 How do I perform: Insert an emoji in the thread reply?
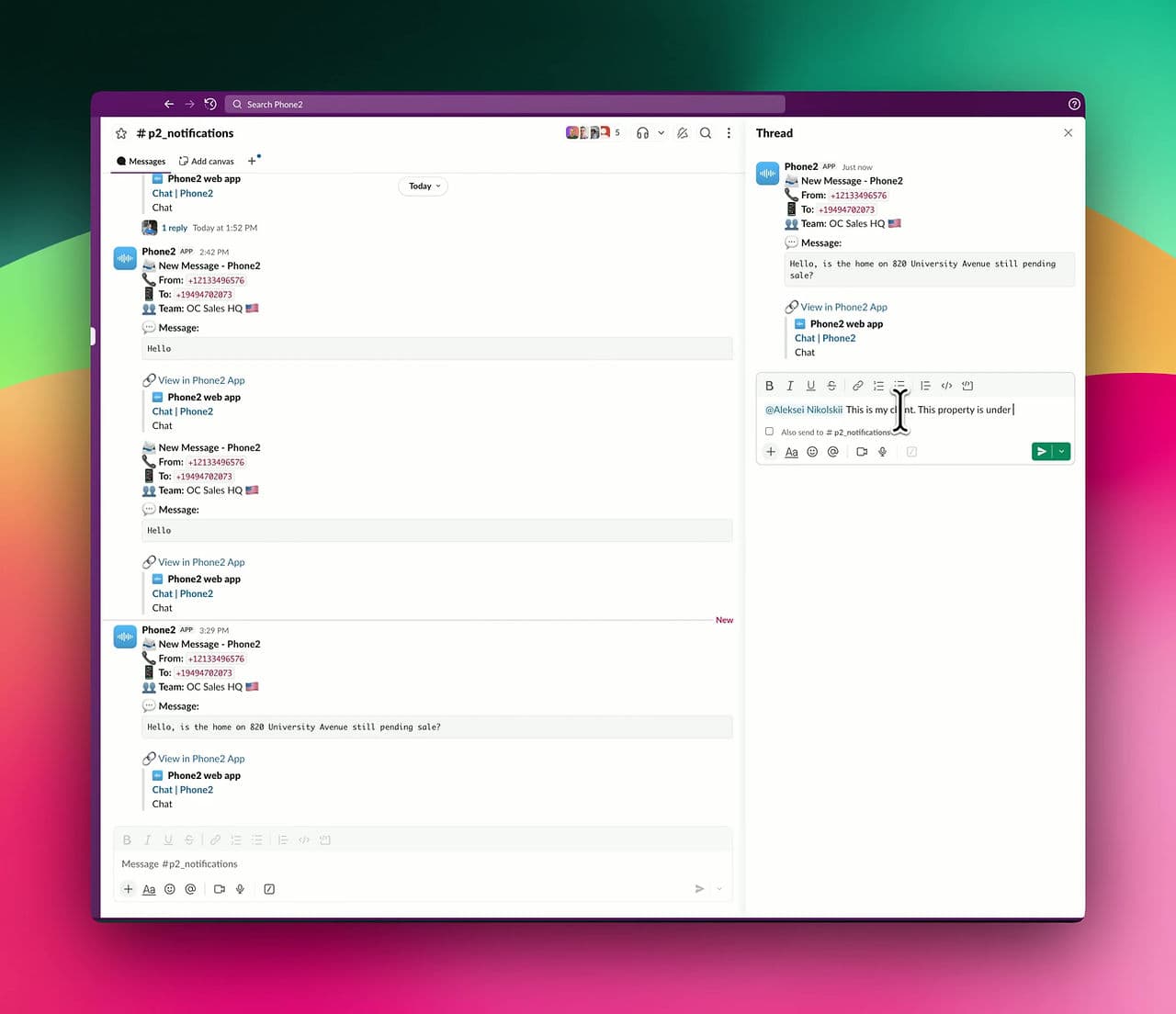tap(811, 451)
